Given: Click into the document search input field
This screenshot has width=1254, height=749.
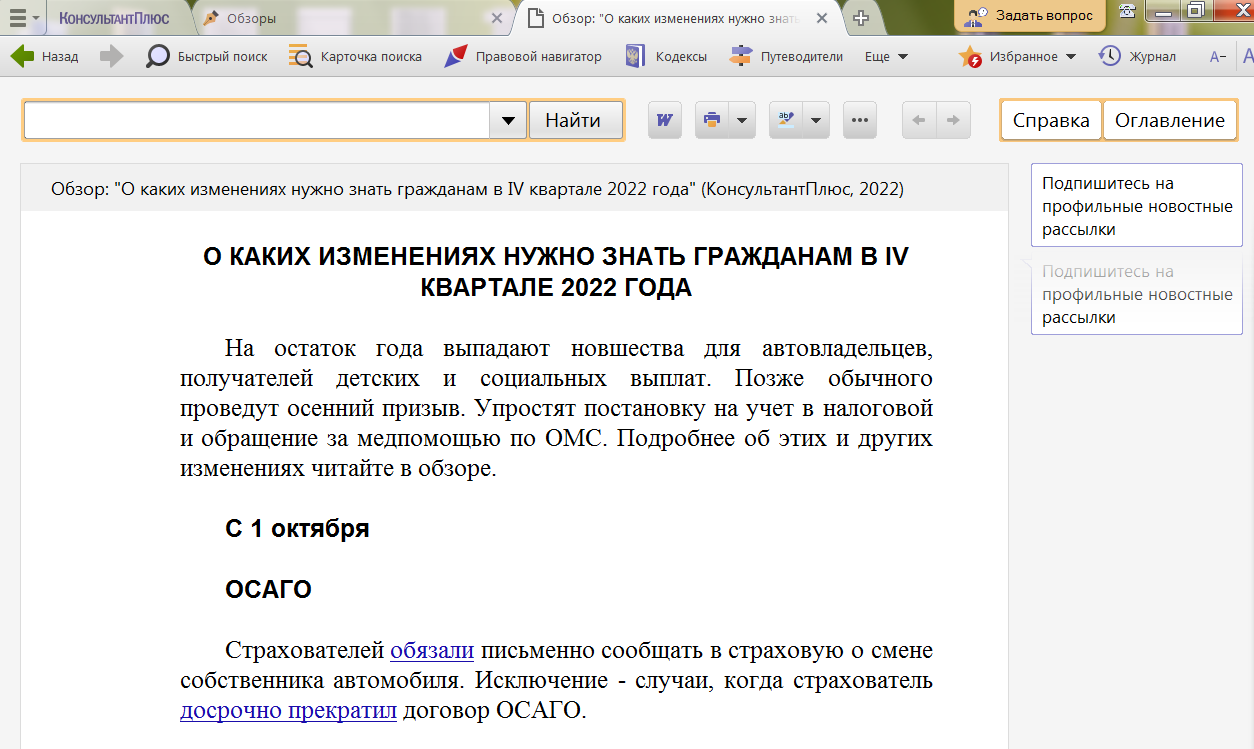Looking at the screenshot, I should click(256, 120).
